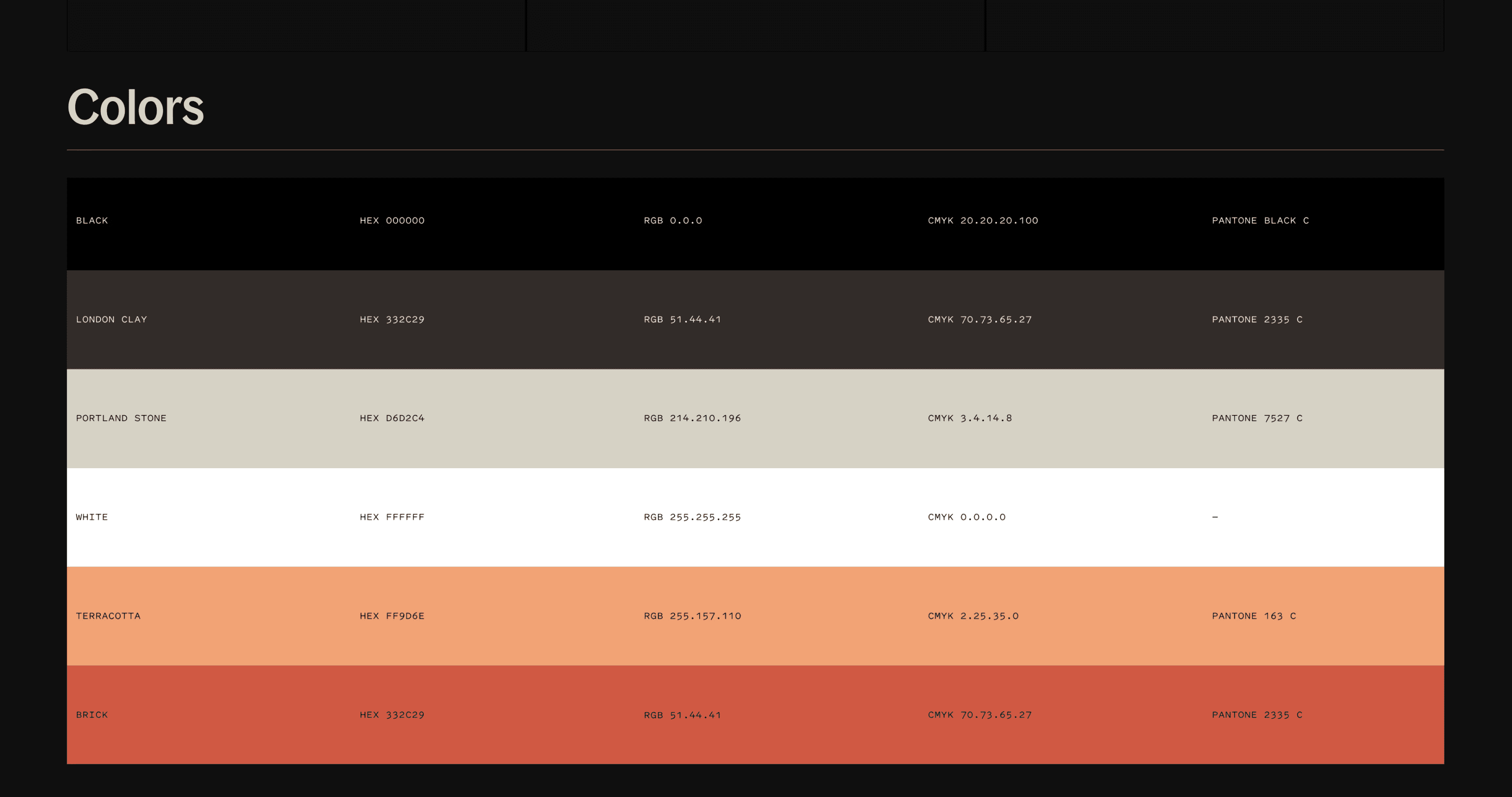Click the Colors section heading
1512x797 pixels.
pyautogui.click(x=136, y=107)
